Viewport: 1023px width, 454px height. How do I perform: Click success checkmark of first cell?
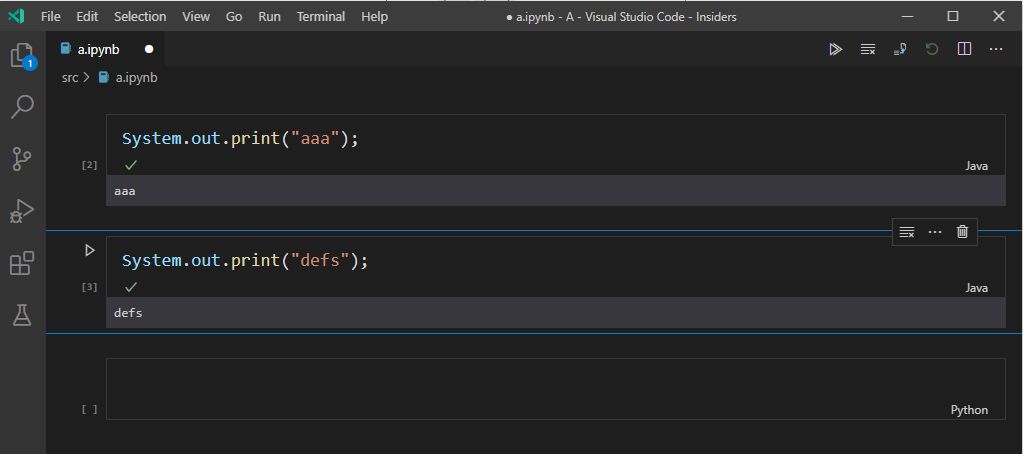[131, 166]
